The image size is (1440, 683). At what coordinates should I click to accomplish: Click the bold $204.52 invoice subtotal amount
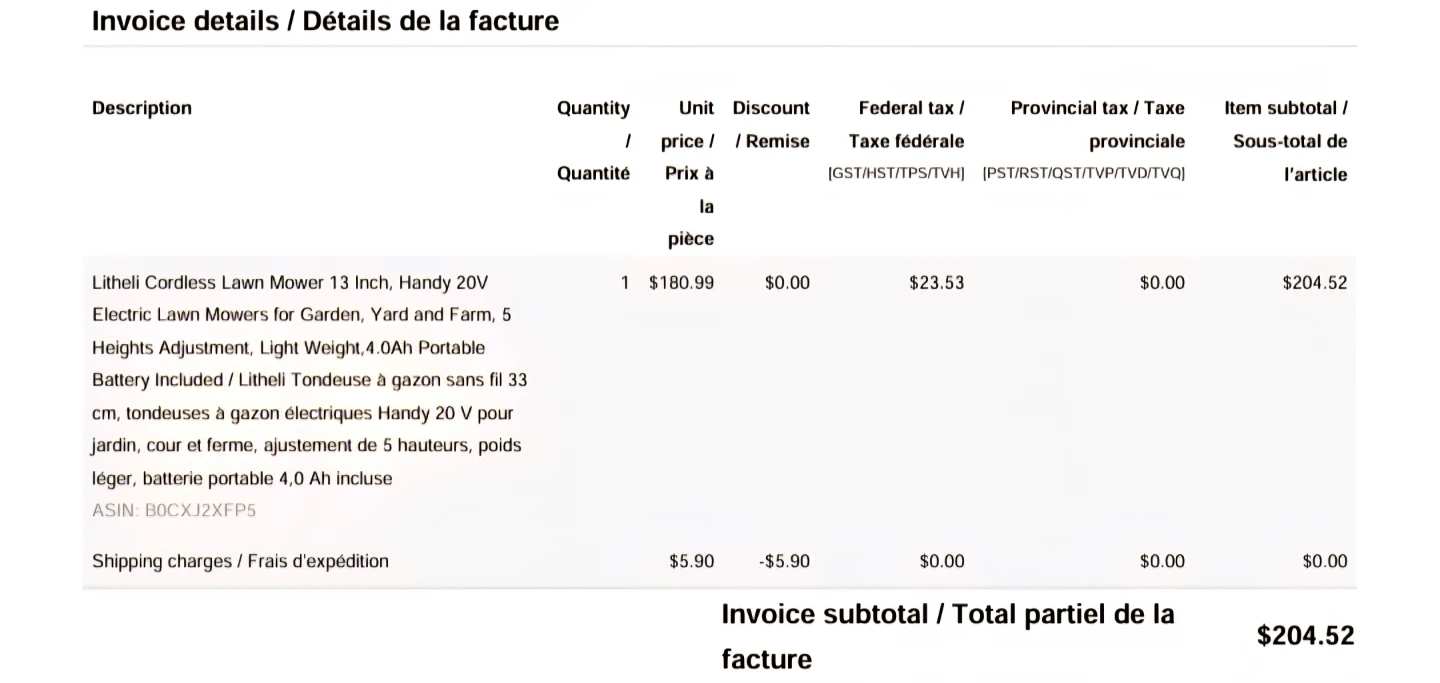pos(1306,636)
